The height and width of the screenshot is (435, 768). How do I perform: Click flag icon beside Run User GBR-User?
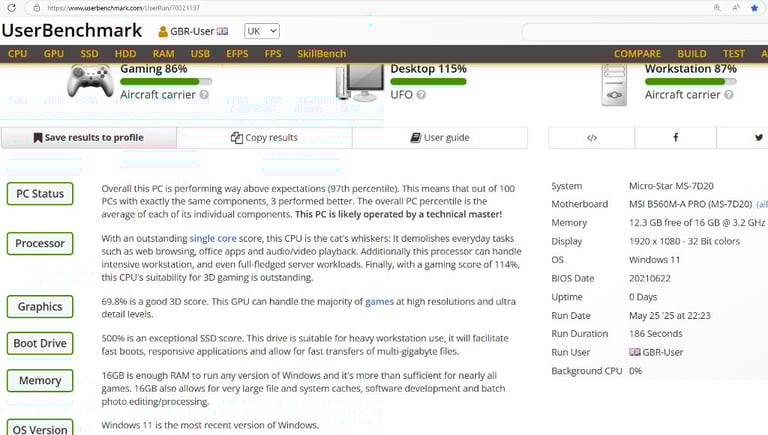click(635, 352)
